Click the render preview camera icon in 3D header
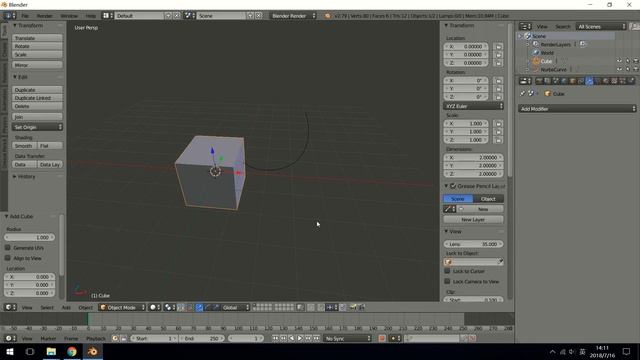Image resolution: width=640 pixels, height=360 pixels. pyautogui.click(x=353, y=307)
